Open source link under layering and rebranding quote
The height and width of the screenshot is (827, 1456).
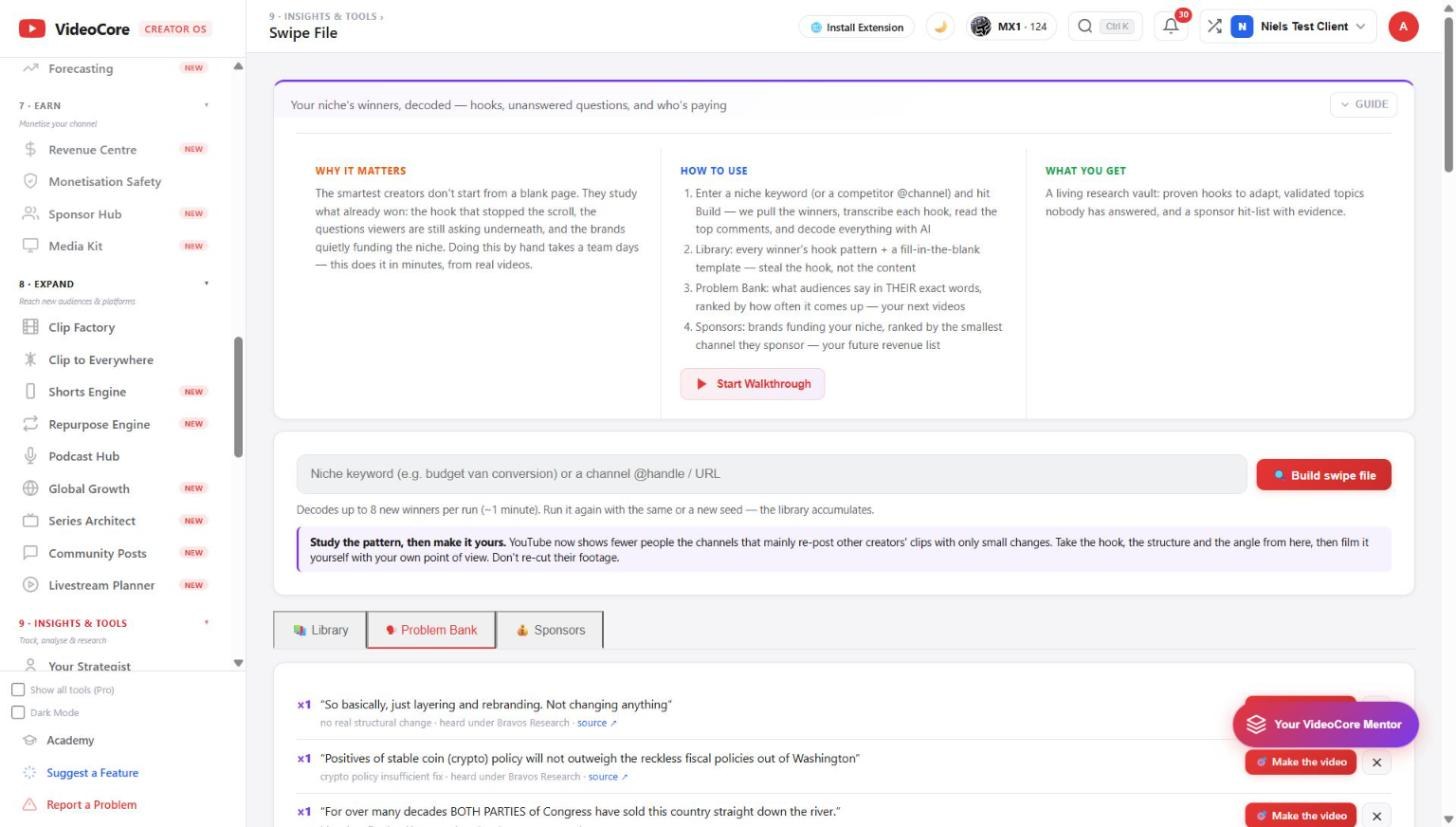[597, 723]
